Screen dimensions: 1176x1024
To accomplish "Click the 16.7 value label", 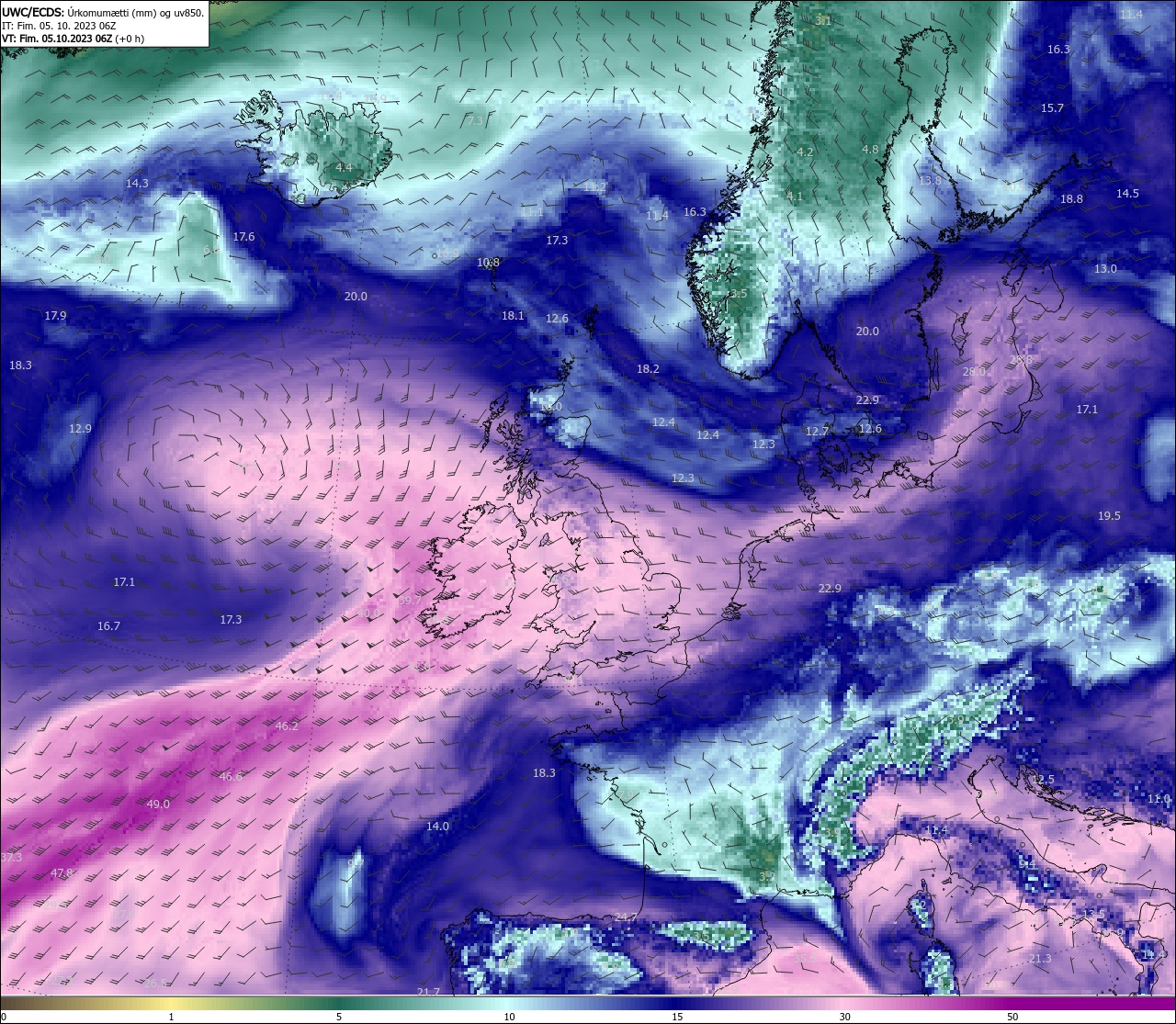I will 108,626.
